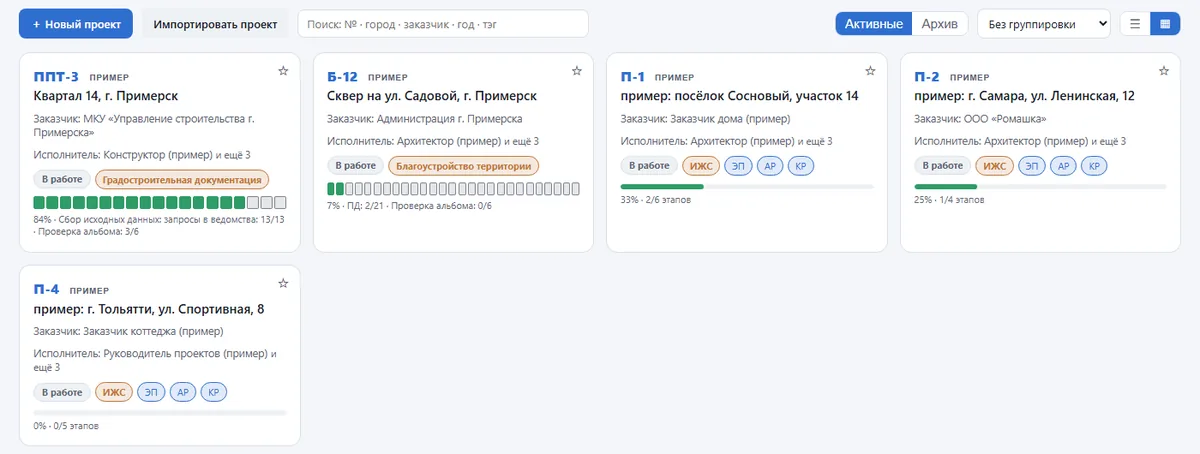Star the П-2 project card
The width and height of the screenshot is (1200, 454).
coord(1163,71)
